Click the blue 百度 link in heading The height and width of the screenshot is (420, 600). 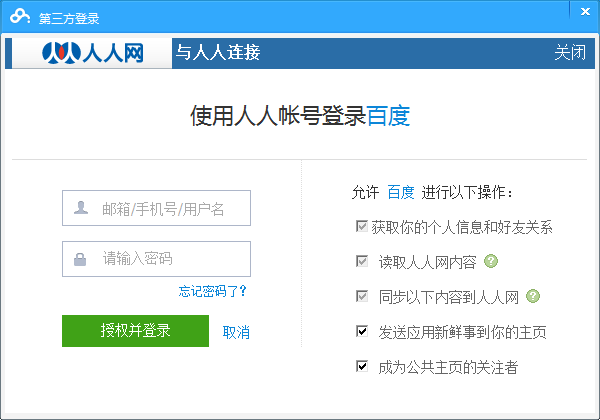[x=388, y=116]
